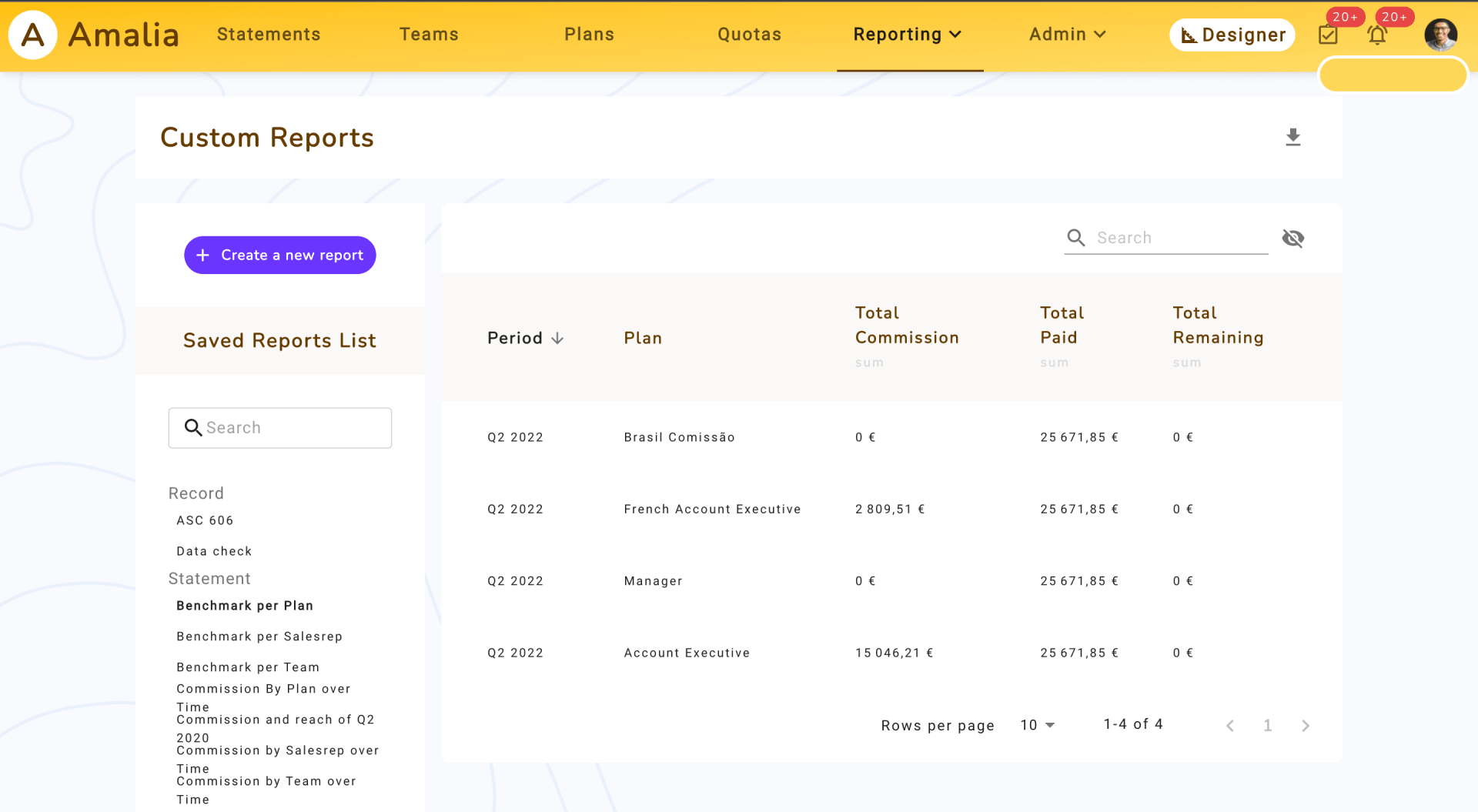Toggle hidden columns visibility eye icon
The width and height of the screenshot is (1478, 812).
(1293, 238)
